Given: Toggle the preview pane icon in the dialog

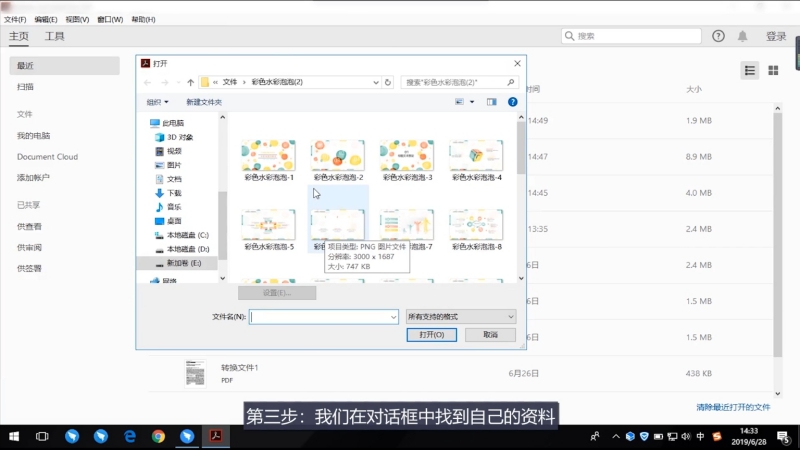Looking at the screenshot, I should (491, 102).
